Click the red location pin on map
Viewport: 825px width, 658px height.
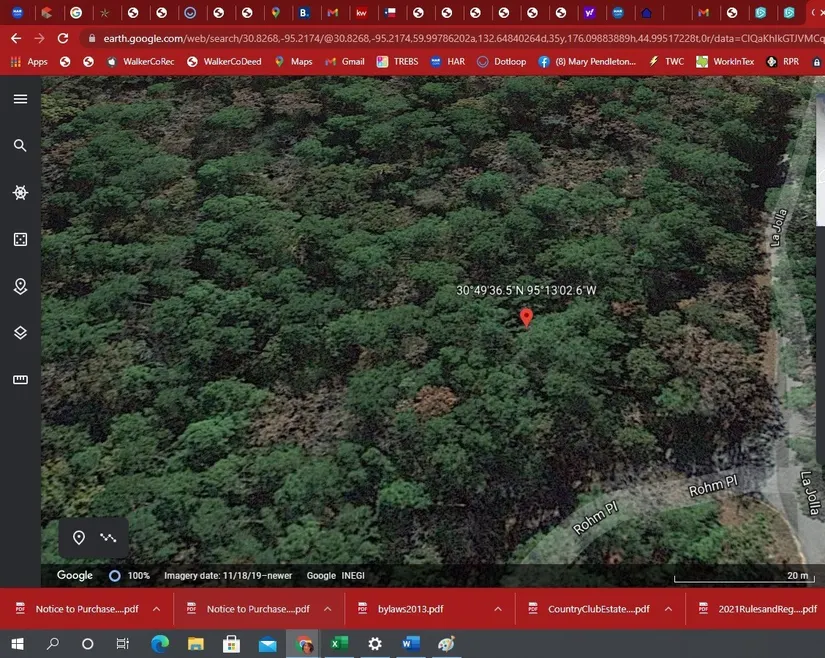526,317
